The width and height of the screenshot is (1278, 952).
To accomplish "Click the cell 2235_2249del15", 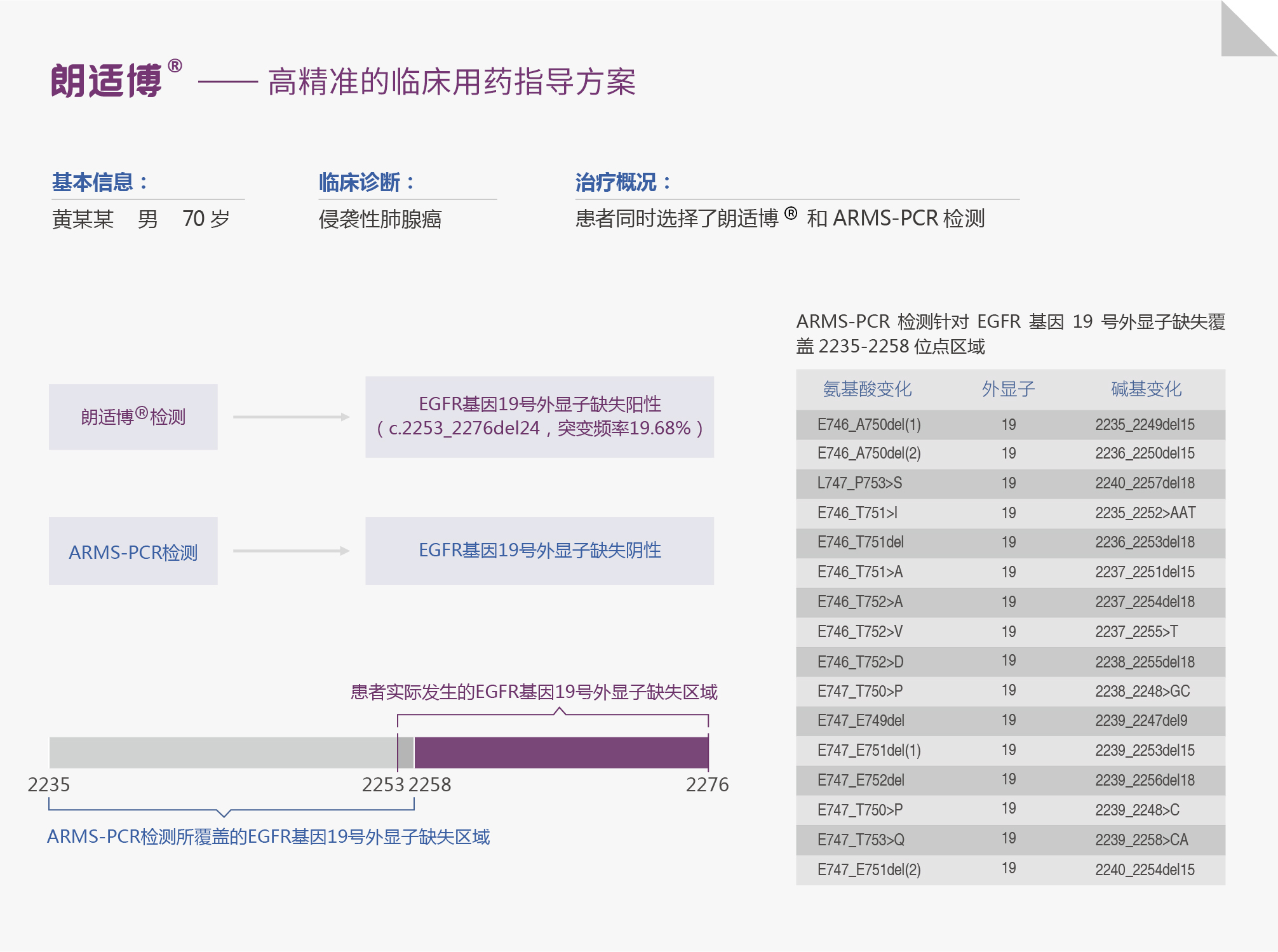I will 1145,424.
